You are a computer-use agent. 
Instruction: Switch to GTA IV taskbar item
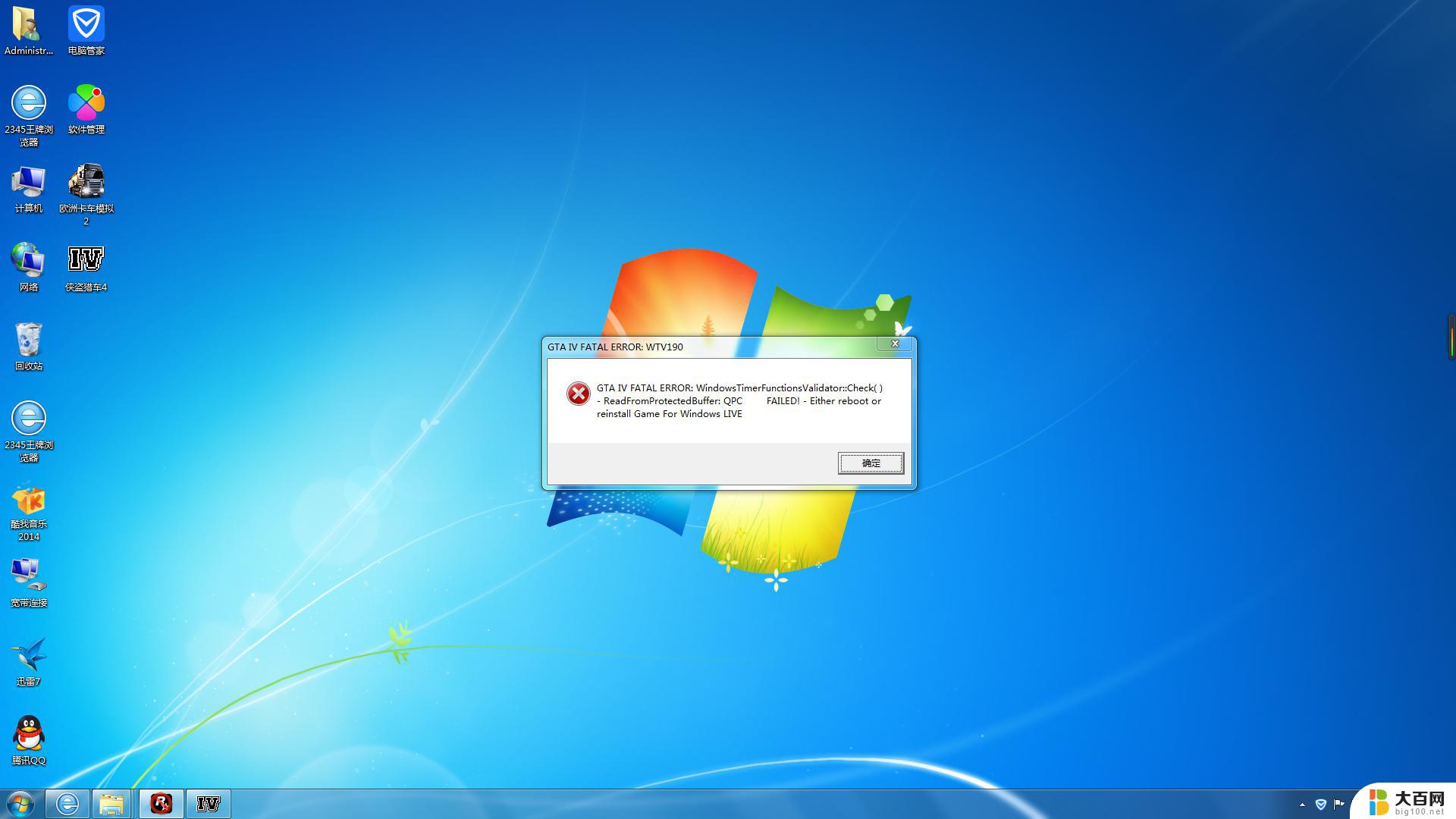coord(208,804)
